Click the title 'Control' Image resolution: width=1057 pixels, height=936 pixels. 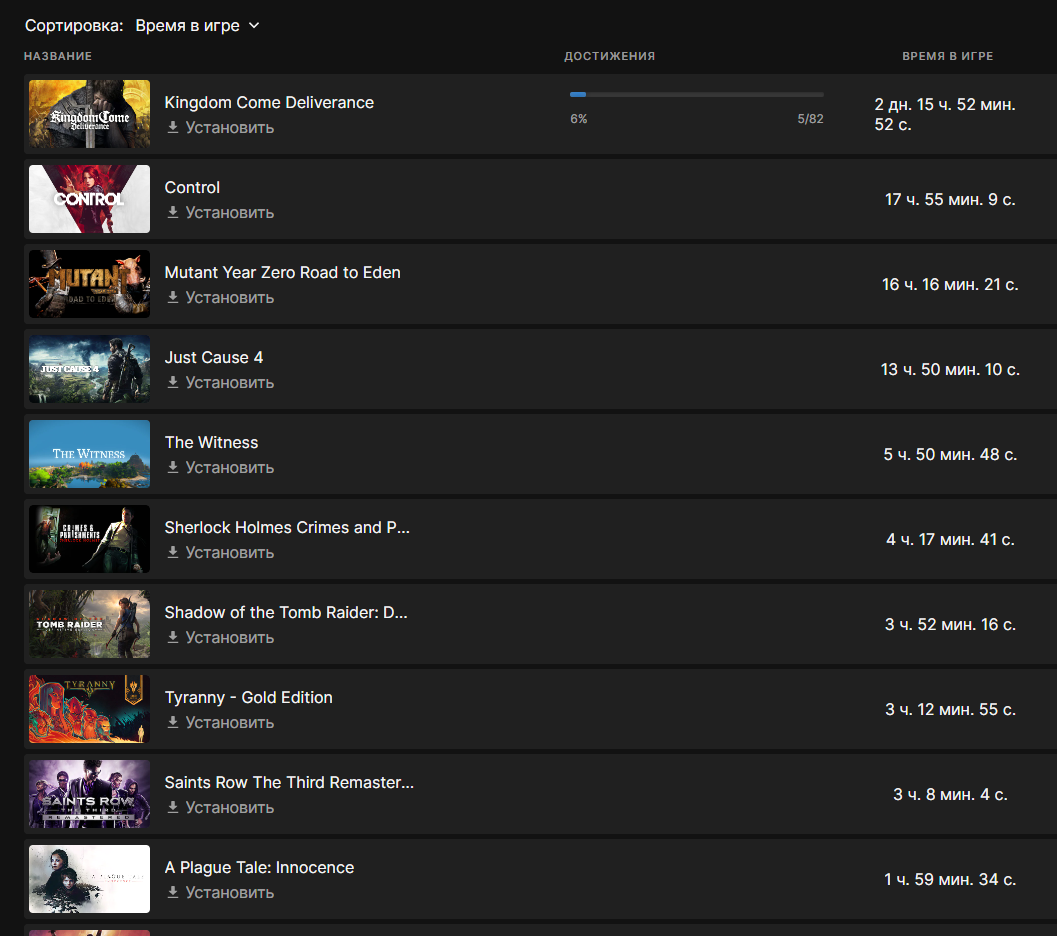click(192, 187)
